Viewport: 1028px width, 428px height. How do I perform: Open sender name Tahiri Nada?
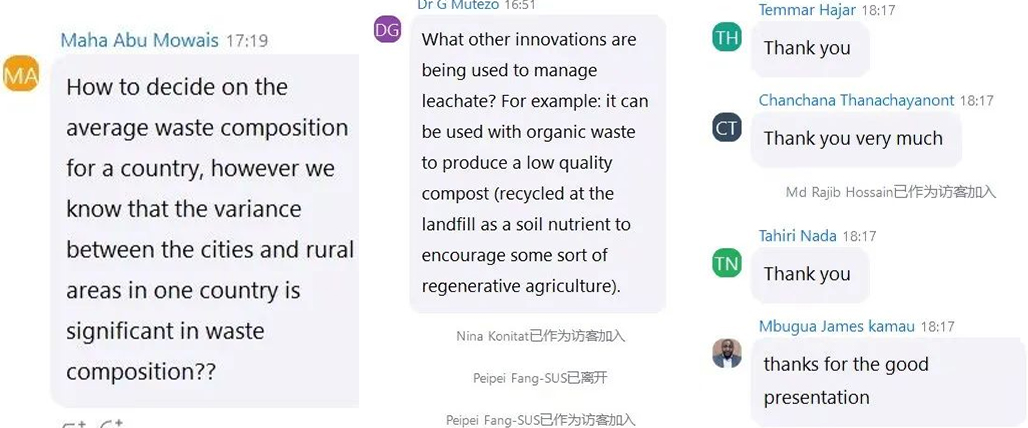(798, 236)
